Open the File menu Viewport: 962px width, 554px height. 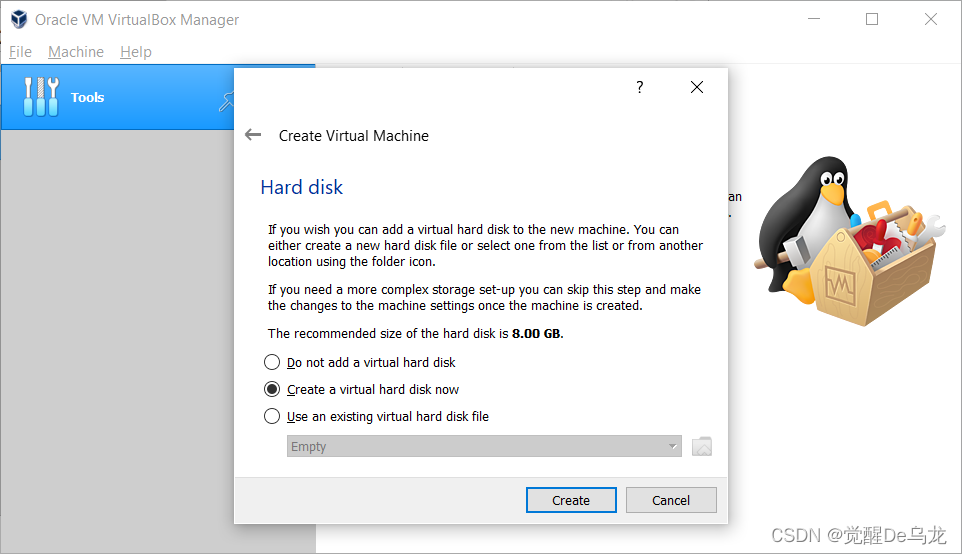click(x=20, y=52)
